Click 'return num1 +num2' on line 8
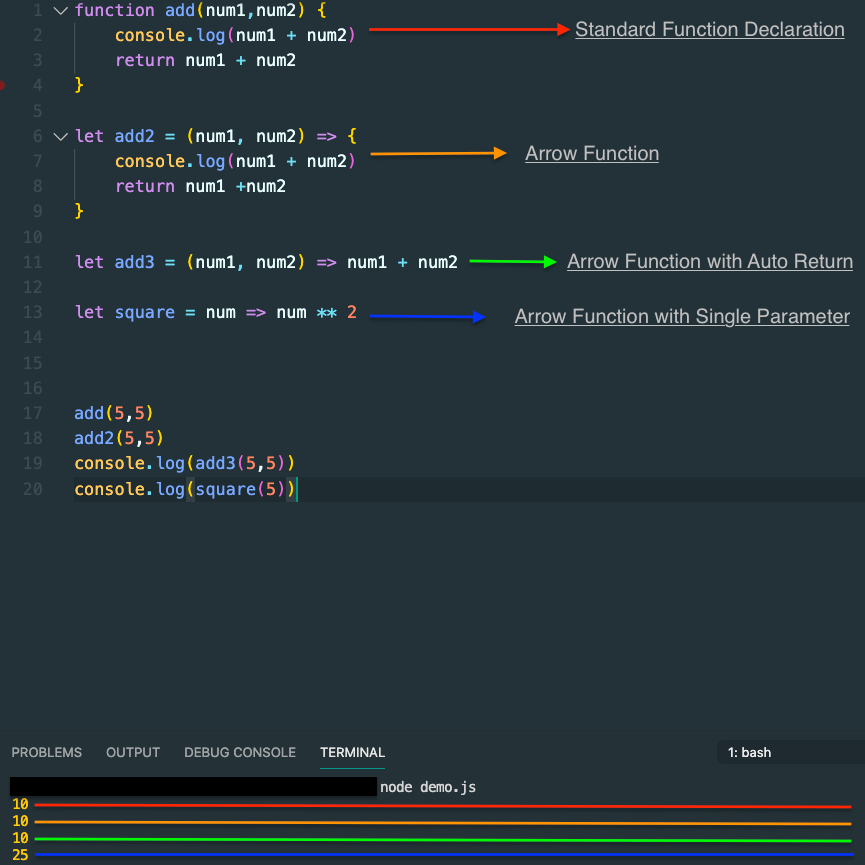This screenshot has width=865, height=865. (200, 186)
